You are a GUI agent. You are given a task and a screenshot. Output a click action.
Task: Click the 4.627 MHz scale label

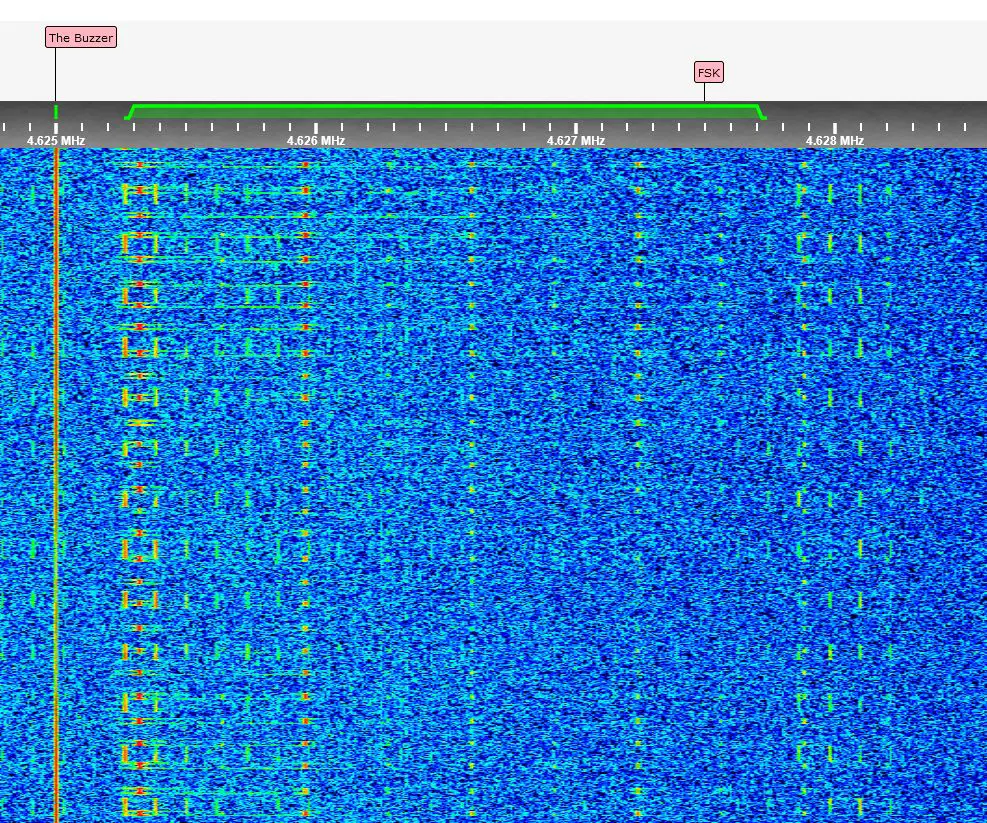pyautogui.click(x=576, y=141)
